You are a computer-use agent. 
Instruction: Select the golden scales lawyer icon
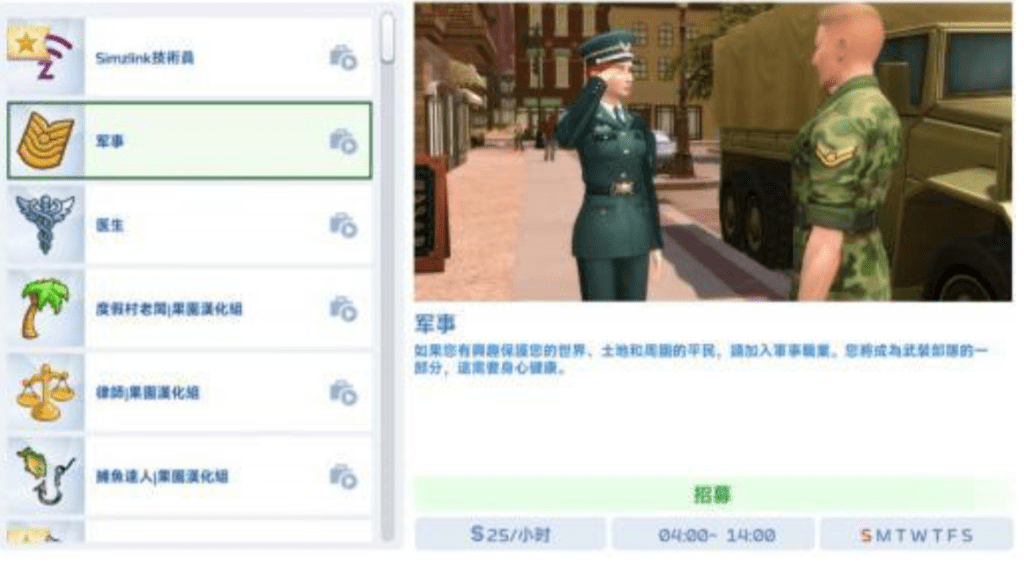coord(44,392)
